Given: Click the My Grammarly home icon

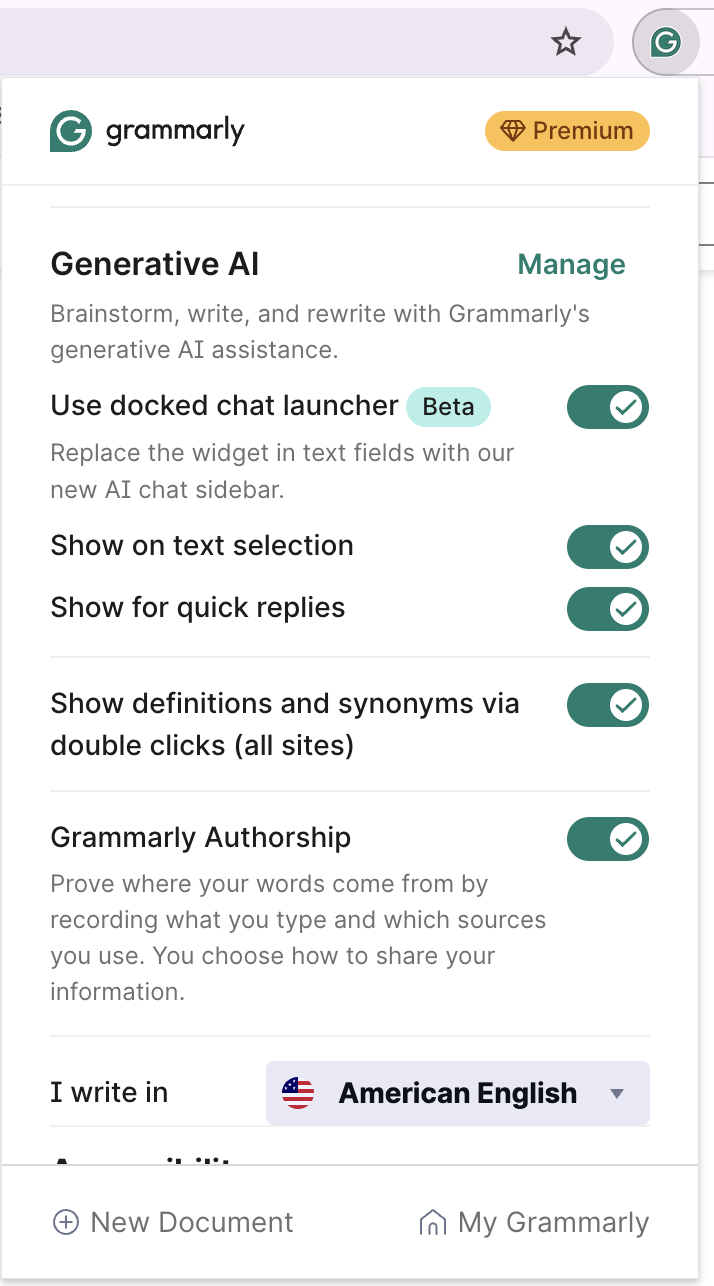Looking at the screenshot, I should pyautogui.click(x=432, y=1222).
